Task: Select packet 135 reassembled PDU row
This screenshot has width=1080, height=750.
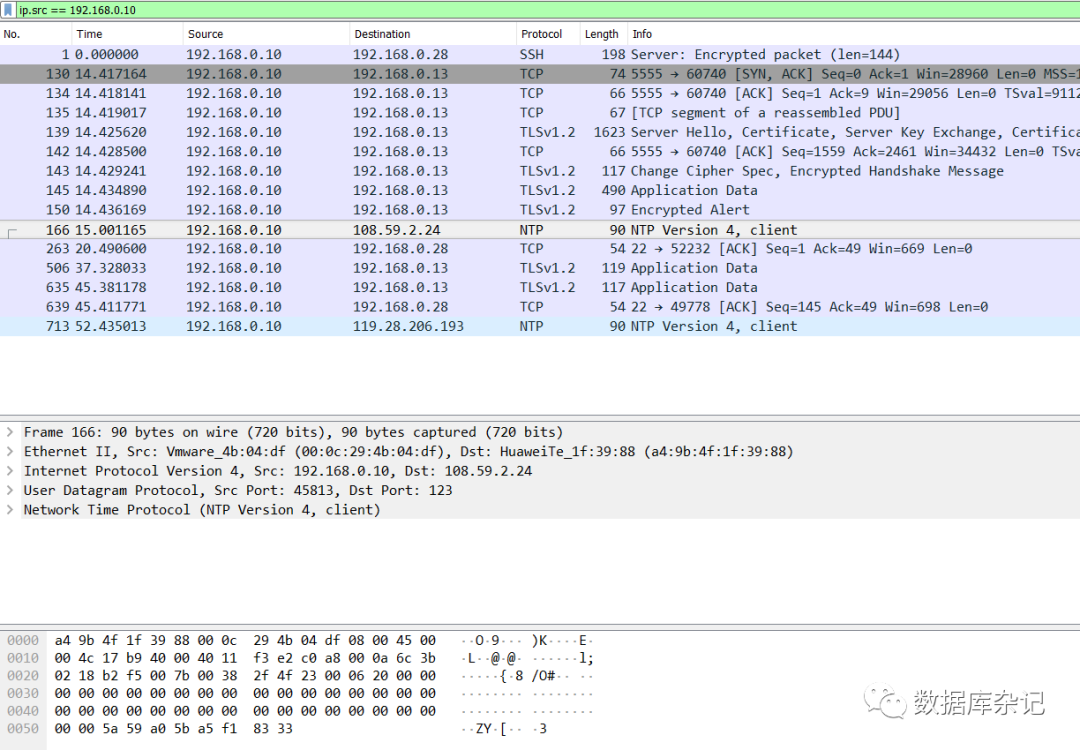Action: (540, 112)
